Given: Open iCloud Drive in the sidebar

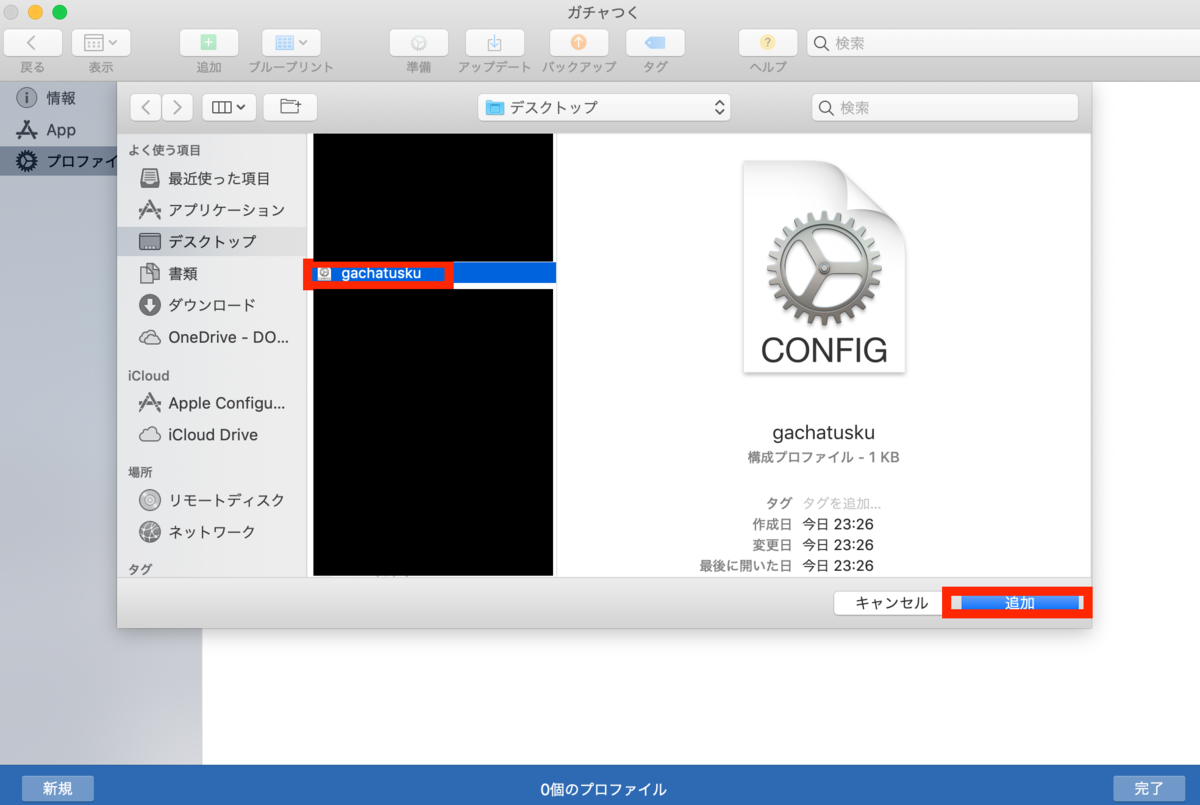Looking at the screenshot, I should [212, 435].
